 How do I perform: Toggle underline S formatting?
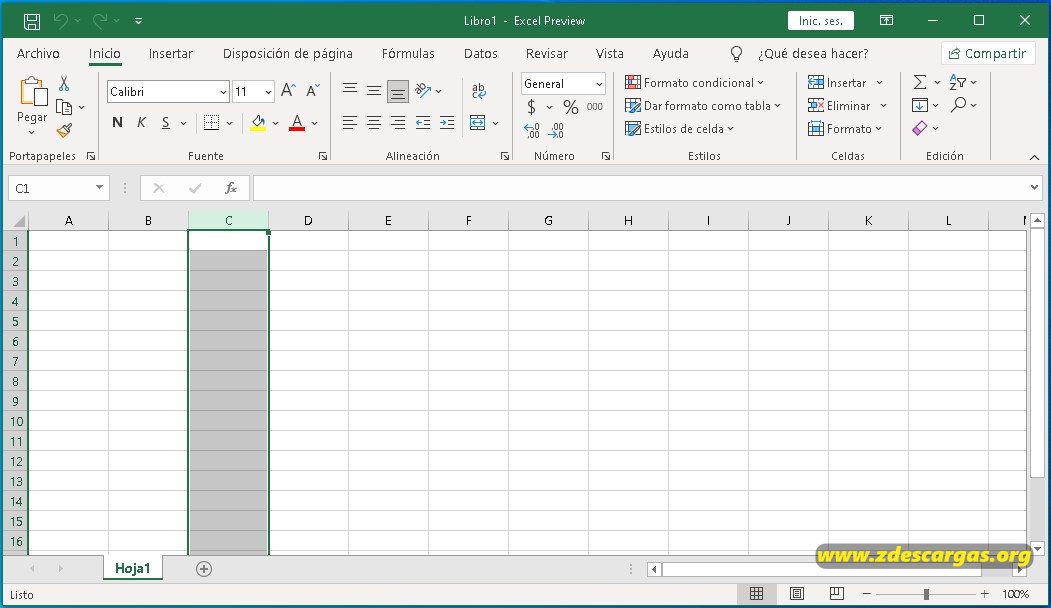coord(166,123)
